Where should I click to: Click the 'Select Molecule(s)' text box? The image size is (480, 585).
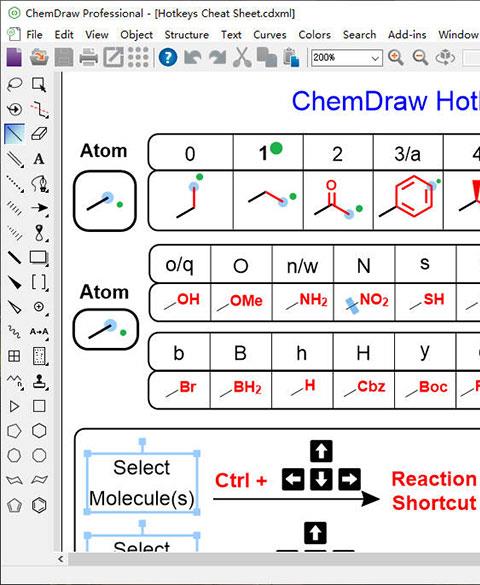coord(142,483)
